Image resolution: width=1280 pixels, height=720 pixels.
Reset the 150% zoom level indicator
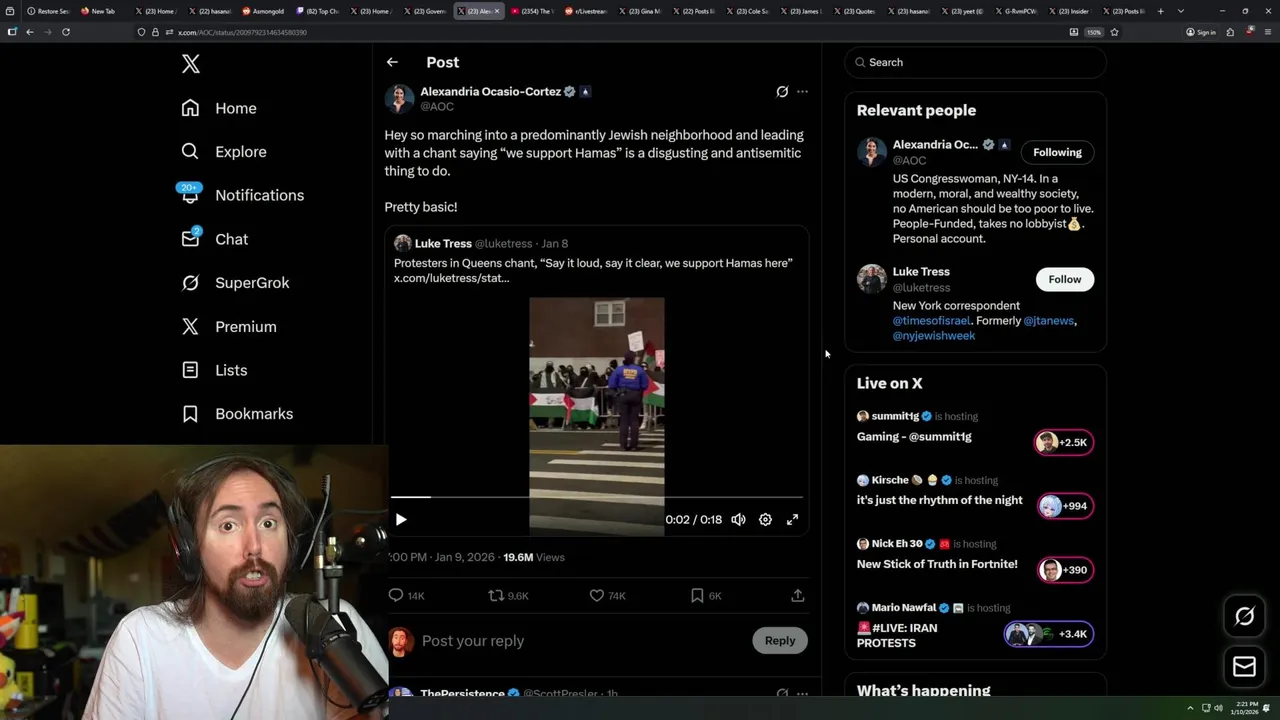tap(1094, 32)
